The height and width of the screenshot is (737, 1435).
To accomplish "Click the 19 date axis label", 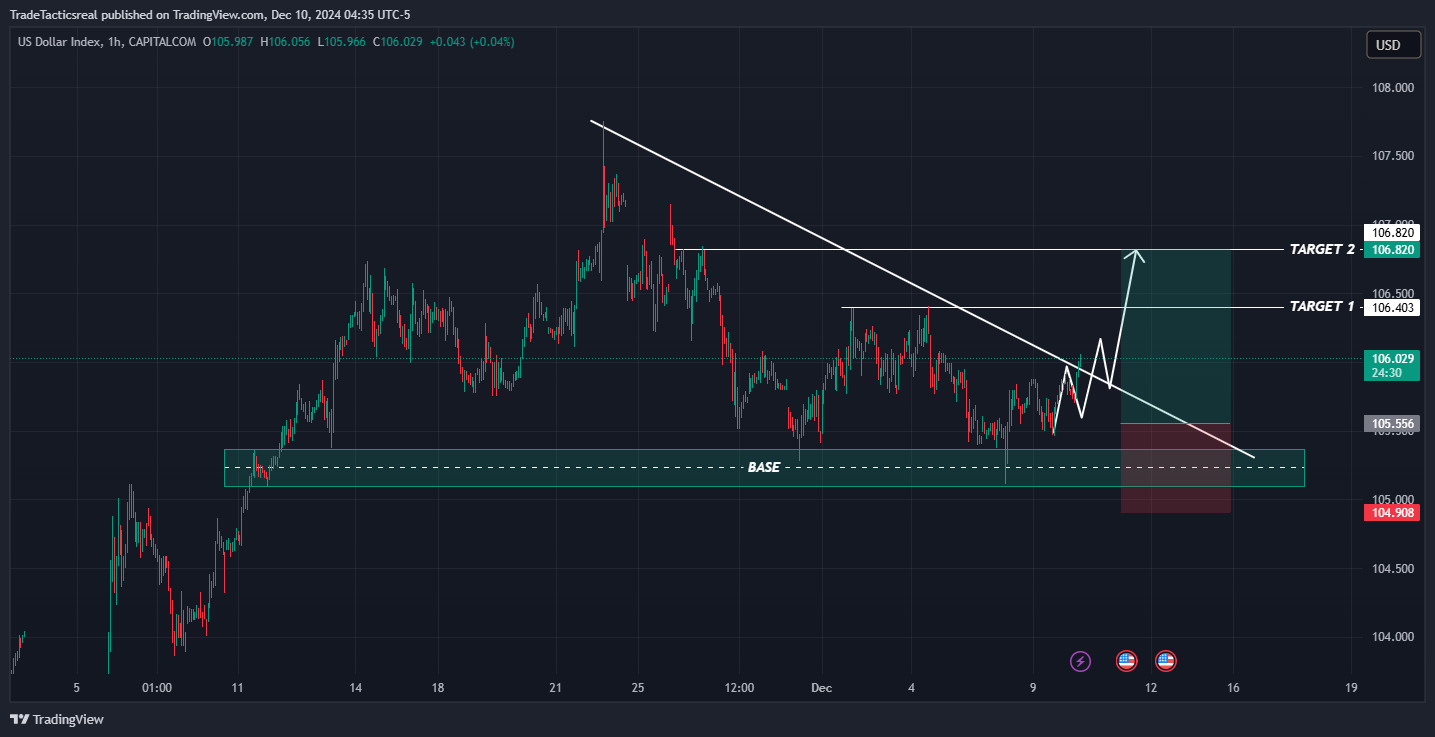I will [x=1351, y=688].
